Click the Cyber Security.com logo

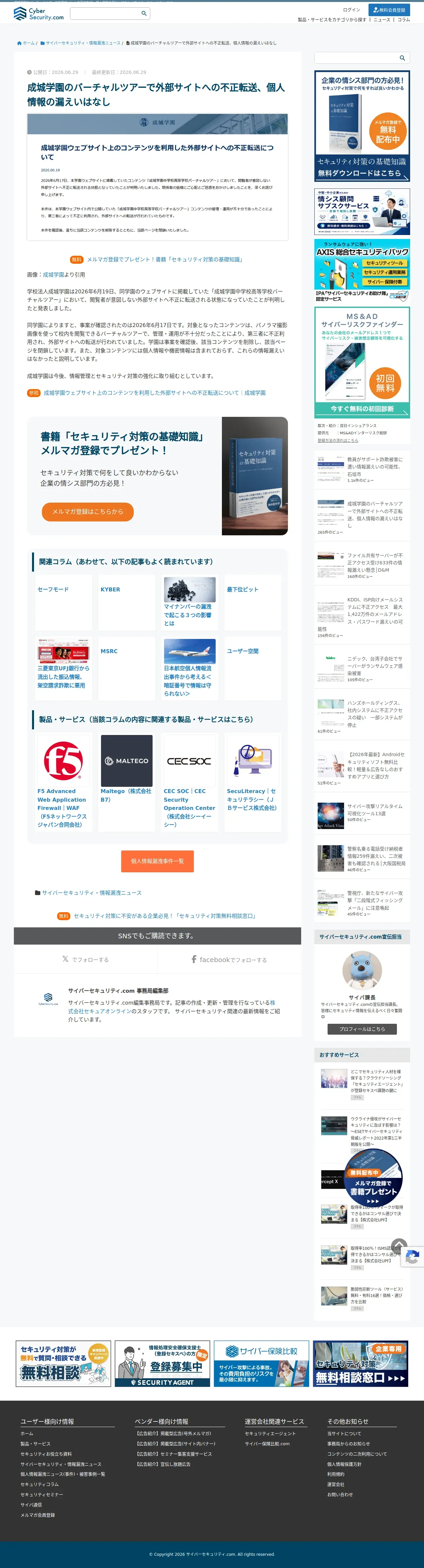[38, 14]
